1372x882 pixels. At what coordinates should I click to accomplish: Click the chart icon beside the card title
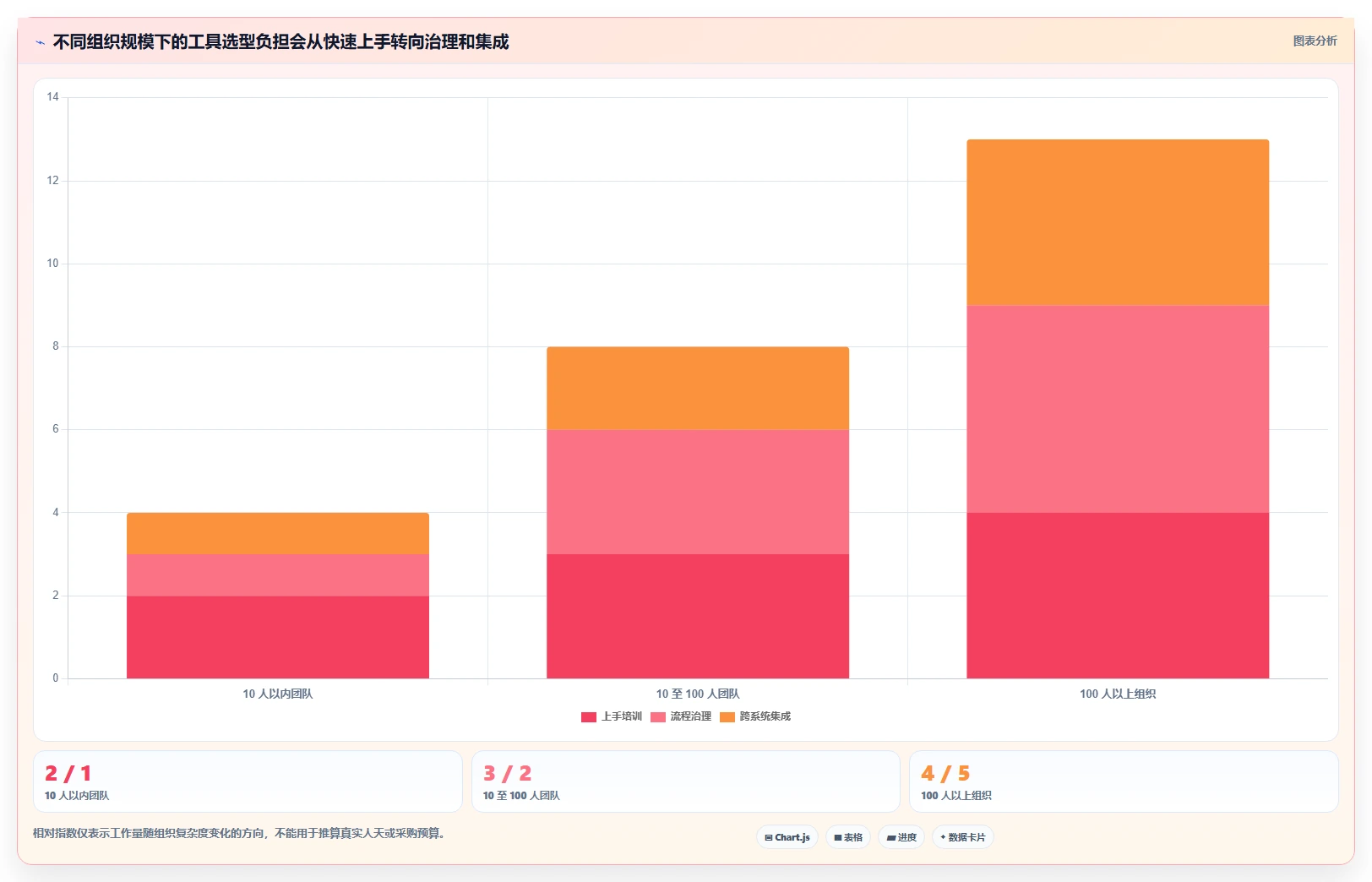point(40,42)
